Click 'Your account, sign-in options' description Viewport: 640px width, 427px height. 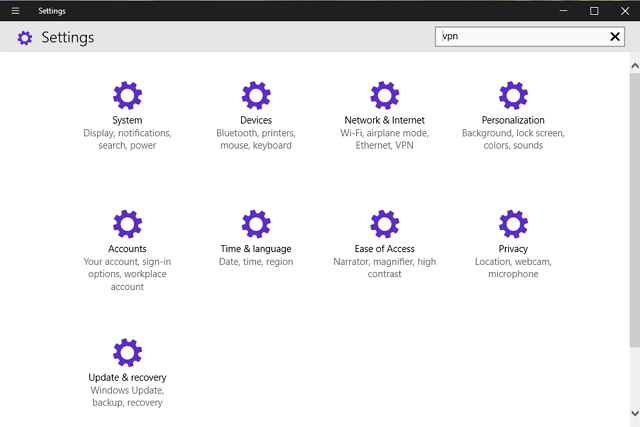pyautogui.click(x=127, y=274)
